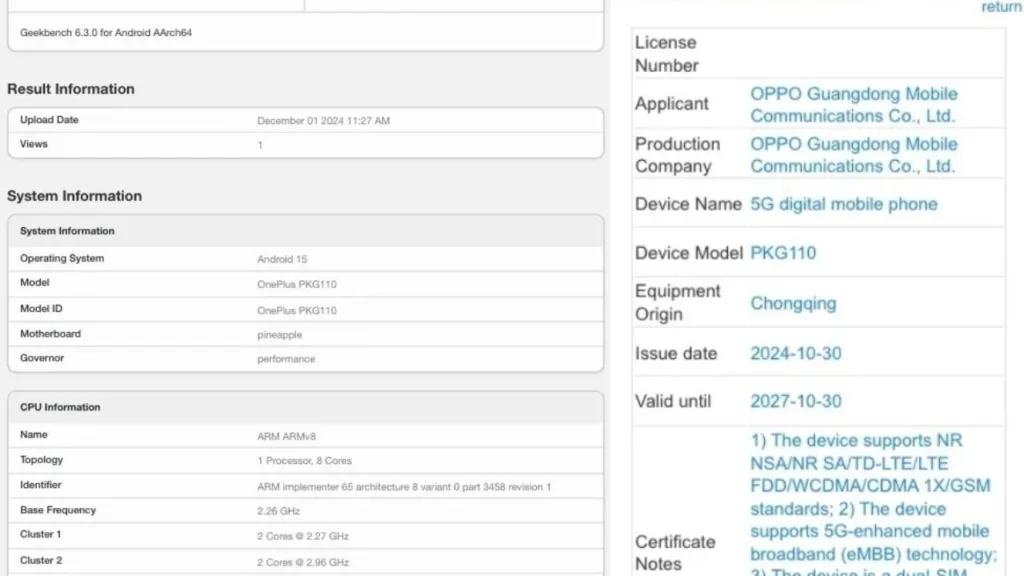Select the Applicant value OPPO Guangdong Mobile Communications
1024x576 pixels.
click(x=854, y=104)
